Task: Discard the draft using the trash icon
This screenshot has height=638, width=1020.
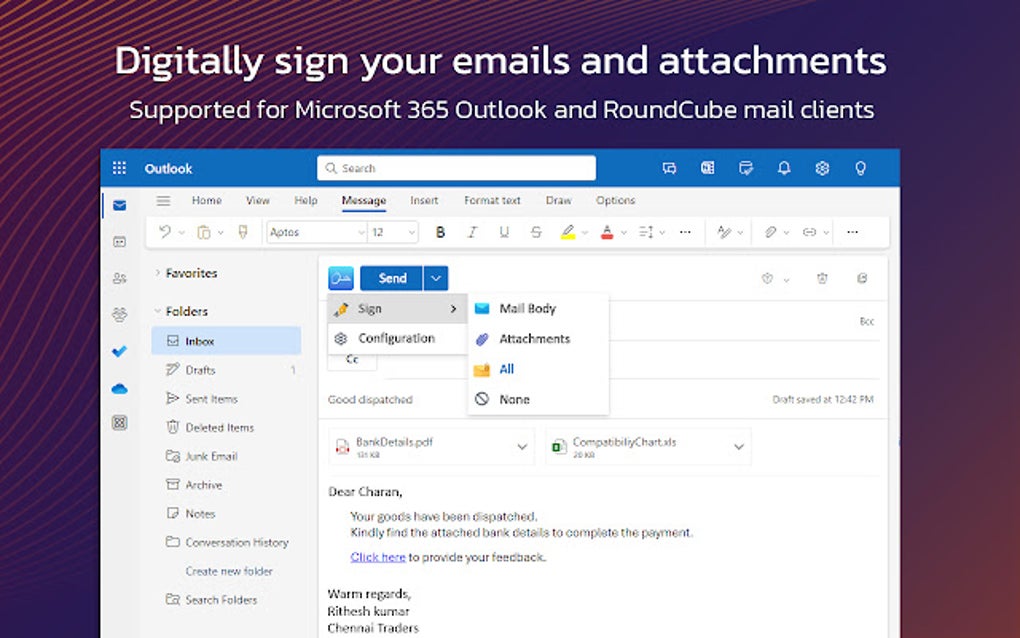Action: coord(822,278)
